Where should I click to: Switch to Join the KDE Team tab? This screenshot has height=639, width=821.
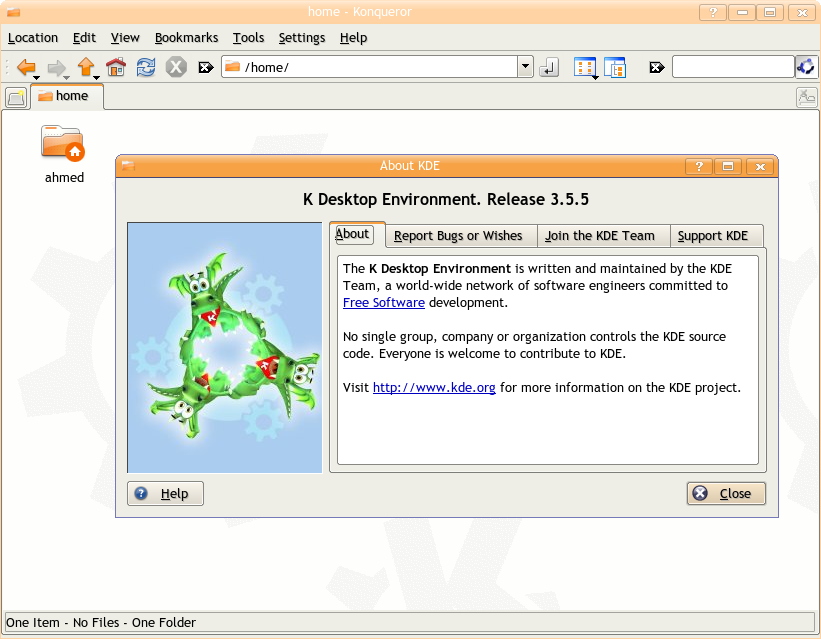(604, 236)
